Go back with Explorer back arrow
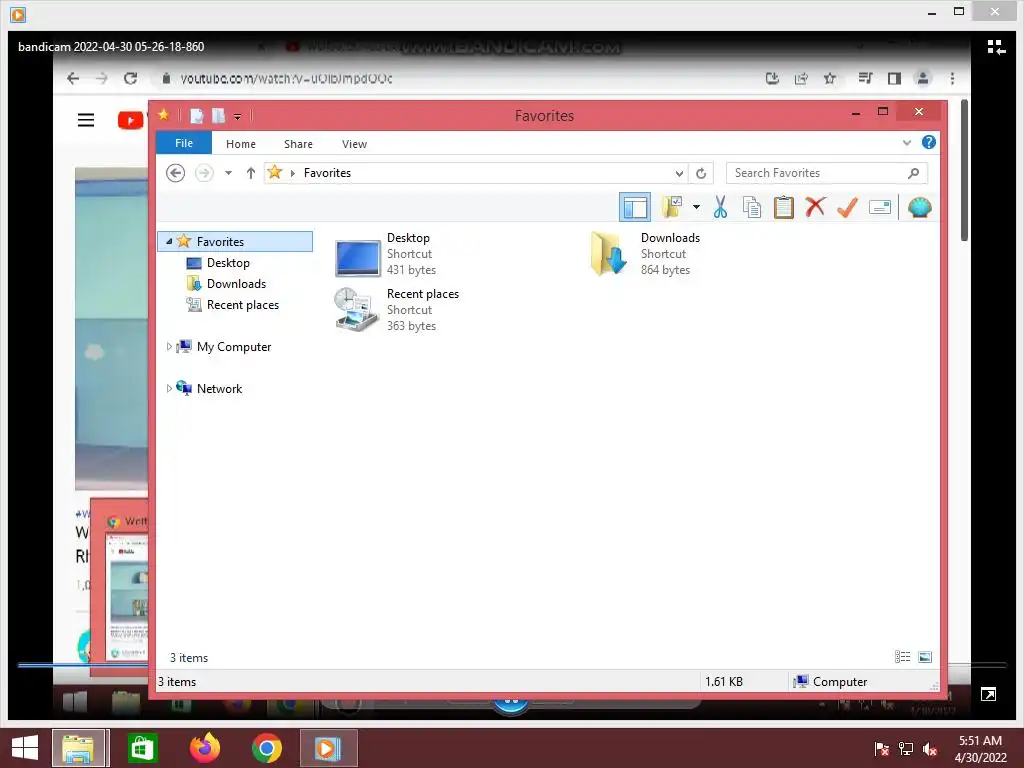 (x=175, y=173)
